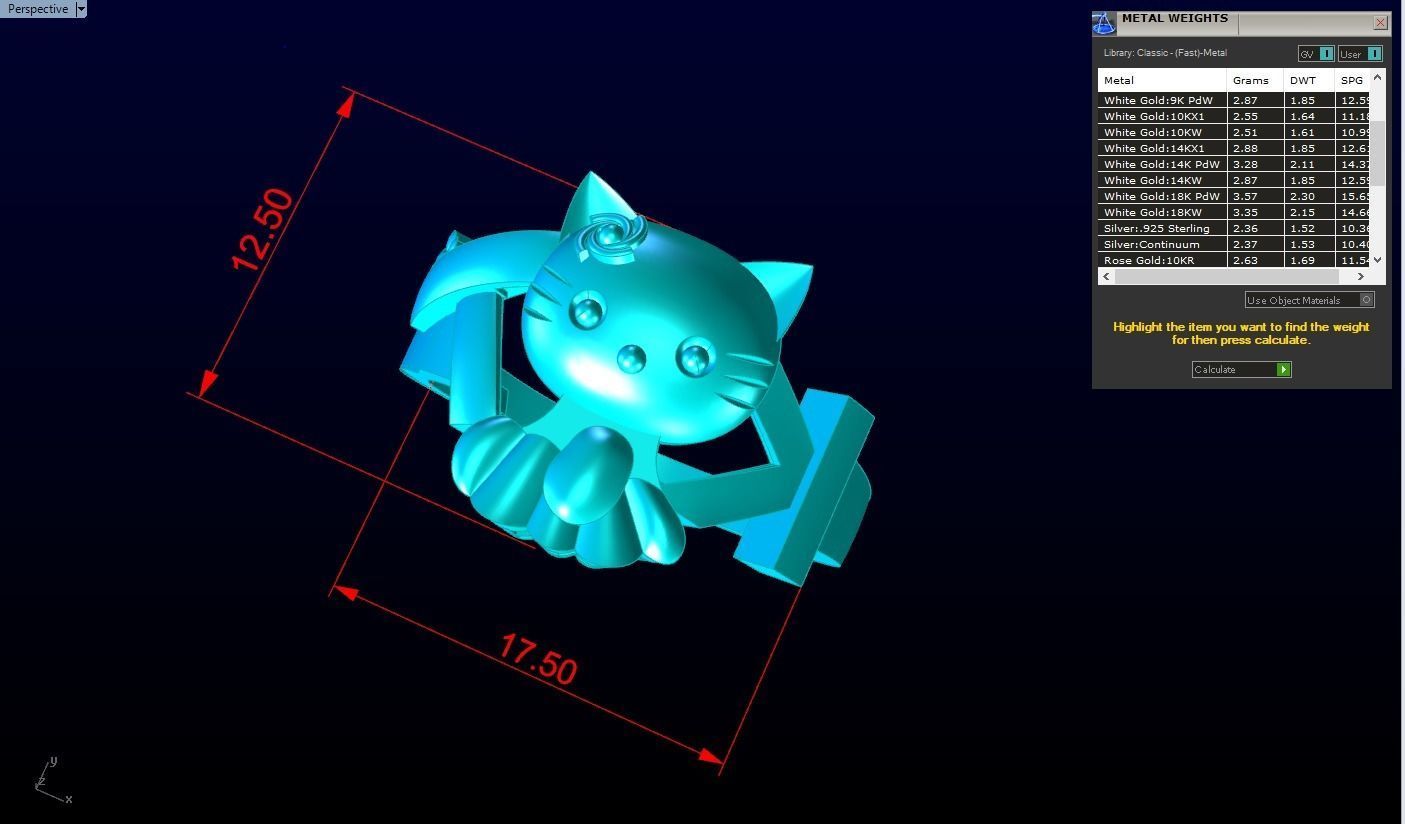Sort by the Grams column header
The image size is (1405, 824).
(x=1255, y=80)
